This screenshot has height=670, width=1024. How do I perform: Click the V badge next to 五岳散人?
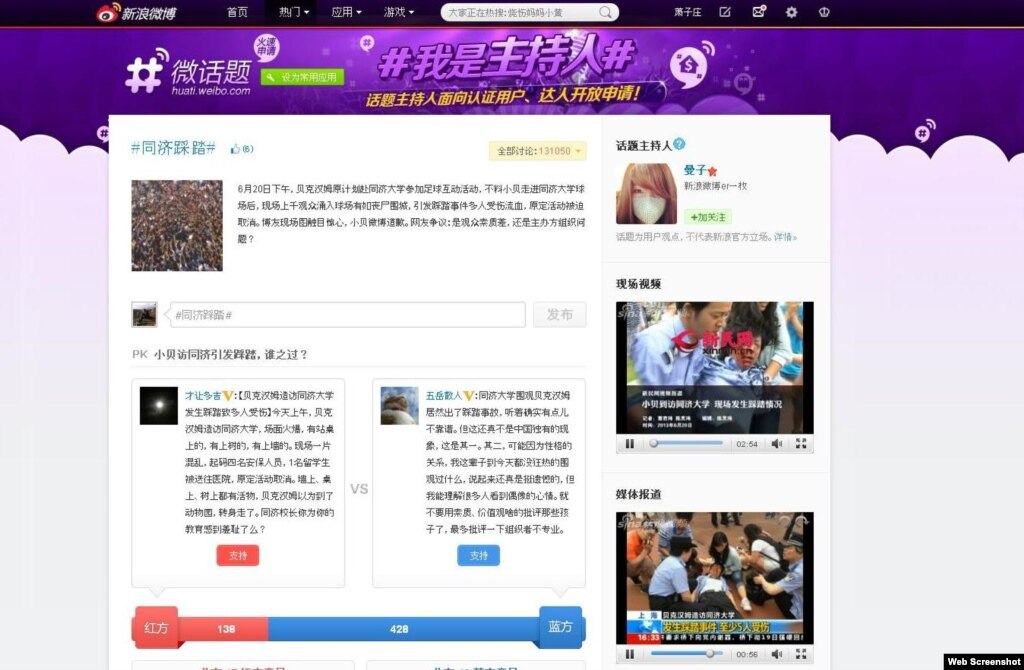pos(469,396)
